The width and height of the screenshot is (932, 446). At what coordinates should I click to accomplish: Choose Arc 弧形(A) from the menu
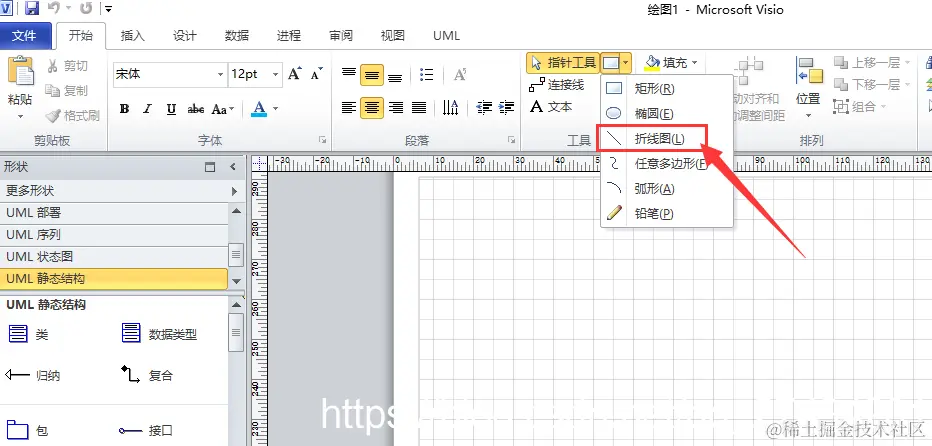[x=666, y=189]
